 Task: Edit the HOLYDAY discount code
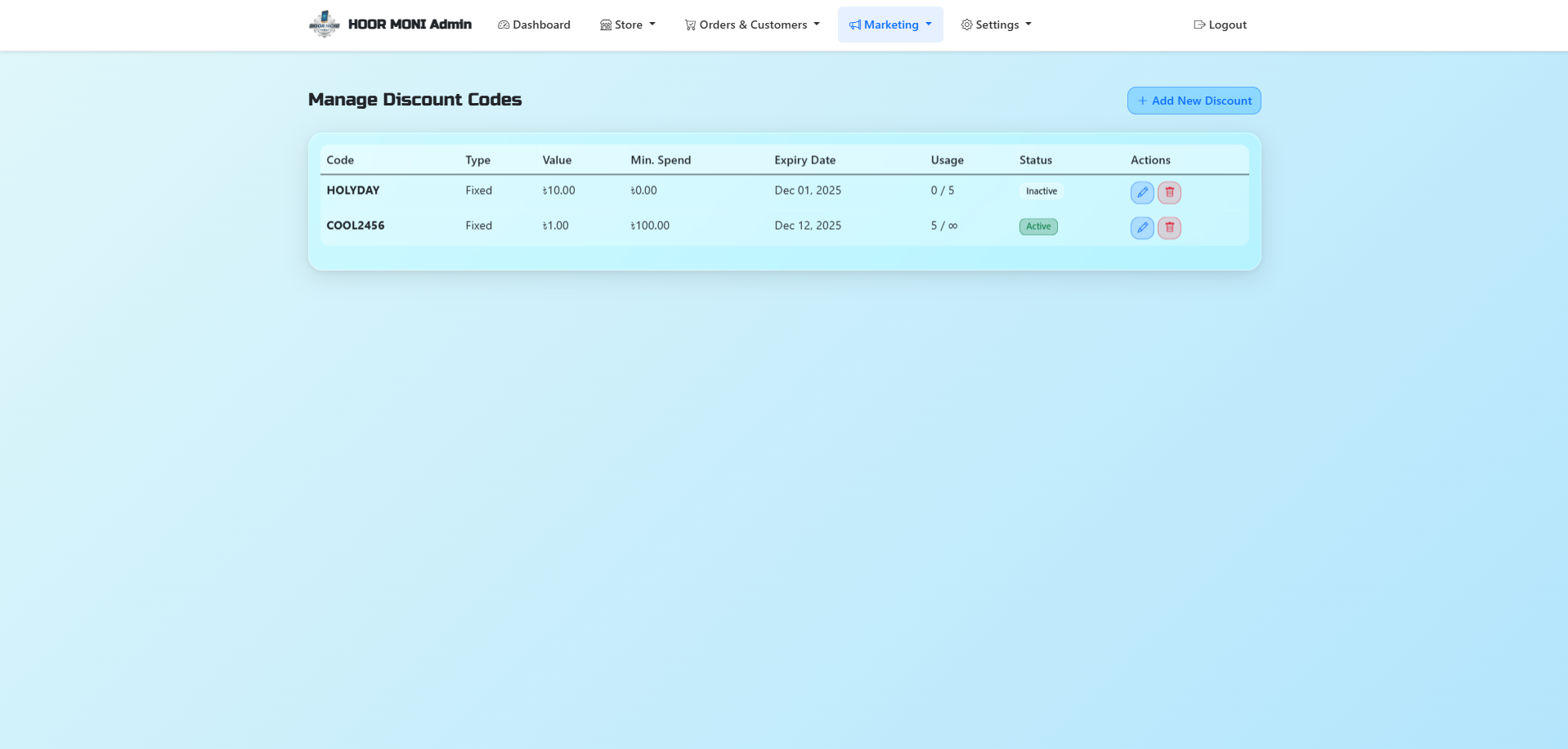1142,192
